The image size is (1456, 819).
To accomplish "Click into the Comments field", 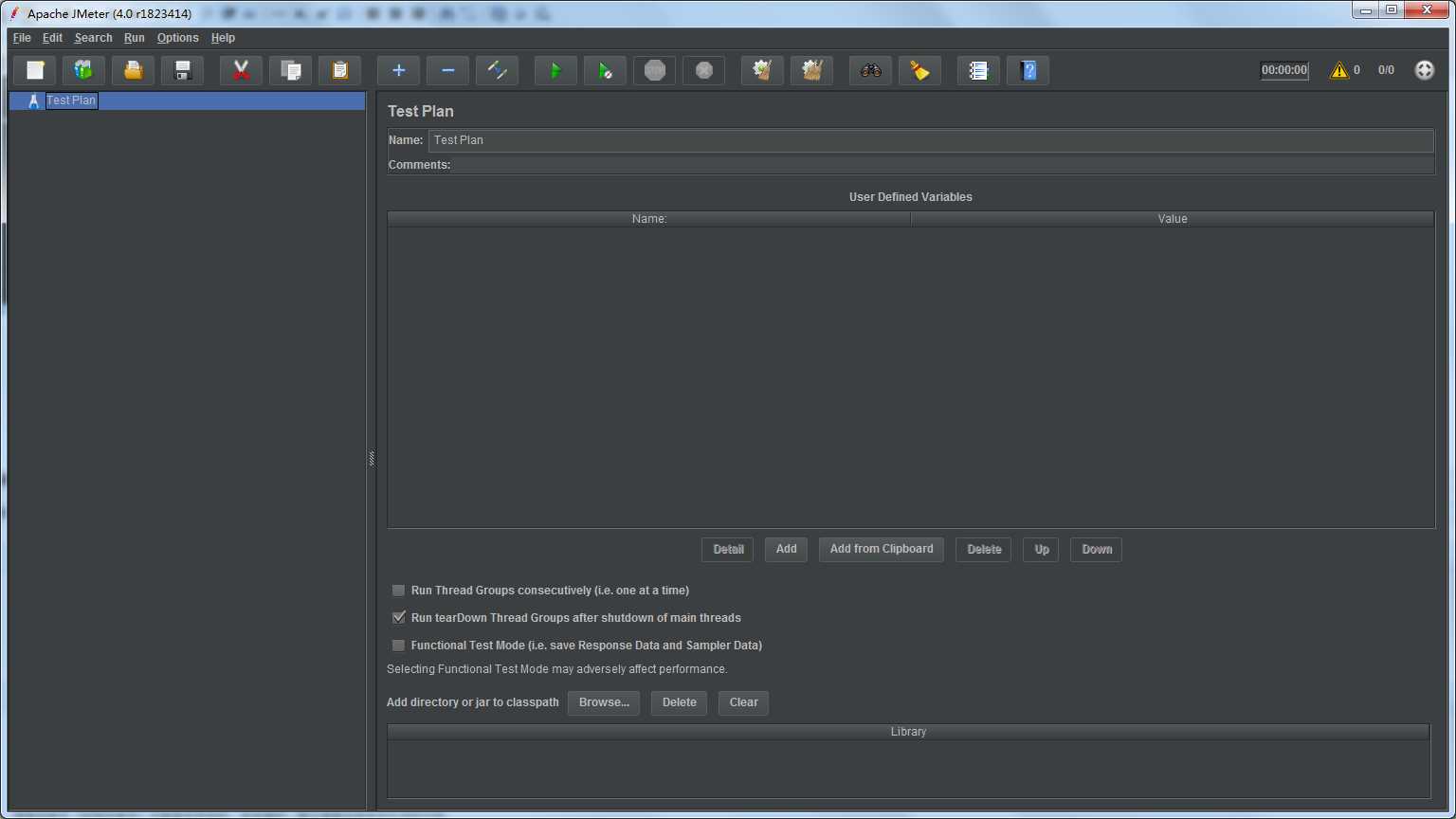I will 944,165.
